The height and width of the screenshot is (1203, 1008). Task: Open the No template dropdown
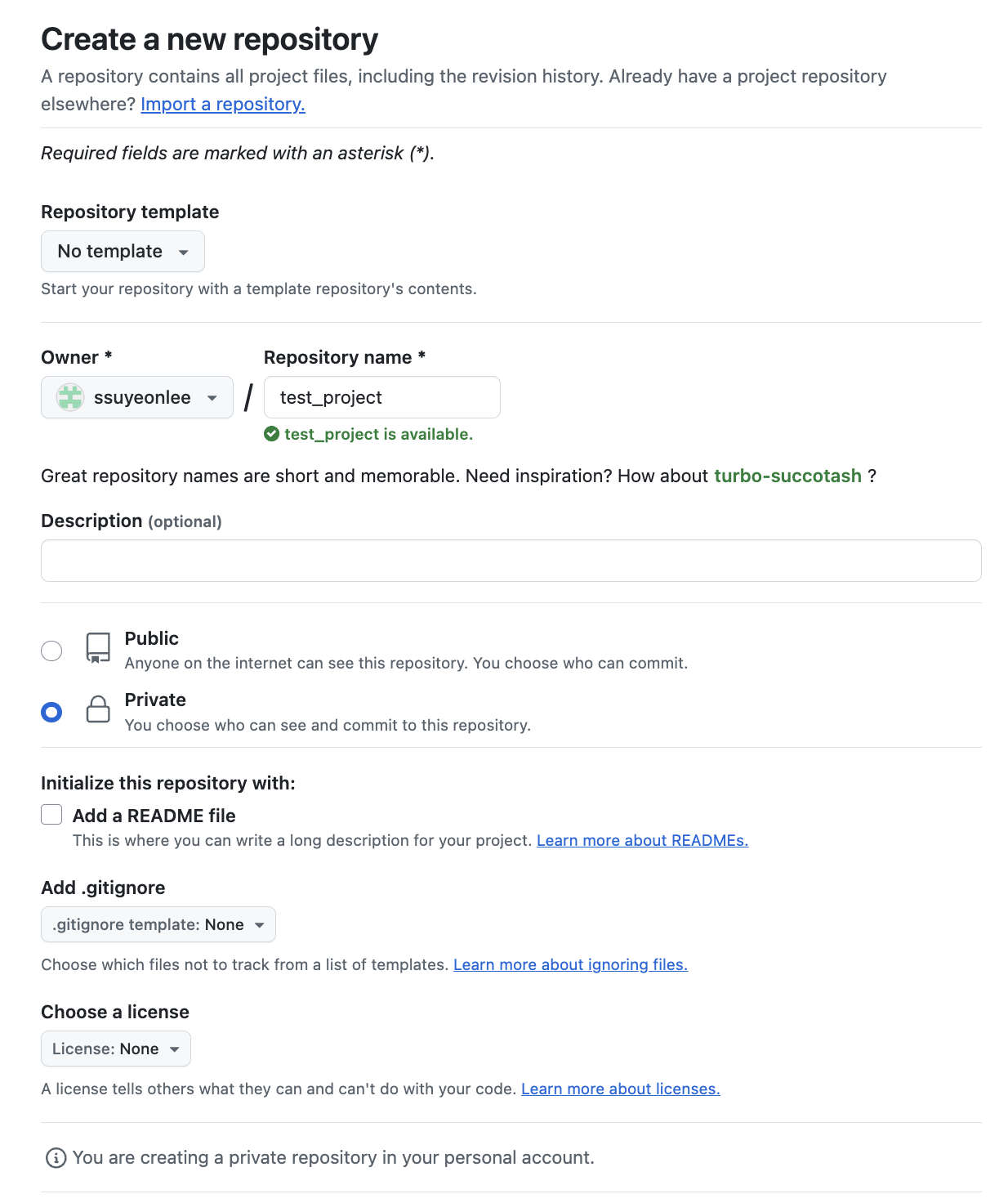coord(123,252)
